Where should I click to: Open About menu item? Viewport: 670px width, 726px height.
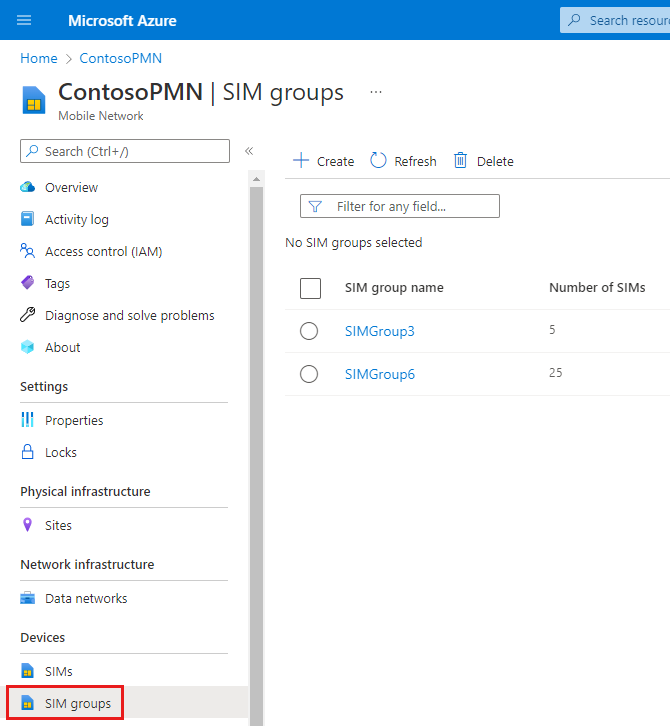(x=63, y=347)
